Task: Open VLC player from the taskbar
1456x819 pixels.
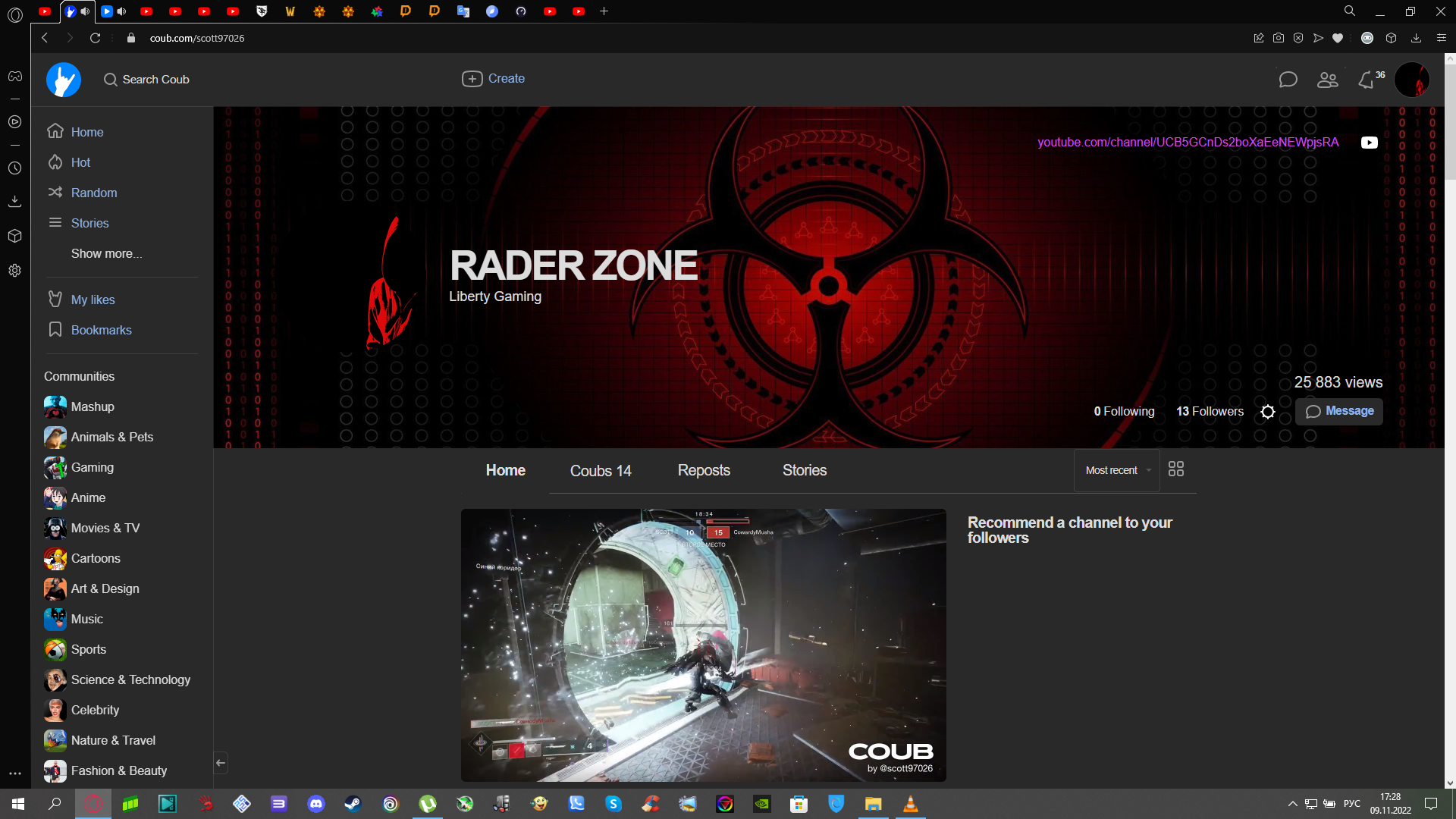Action: tap(911, 804)
